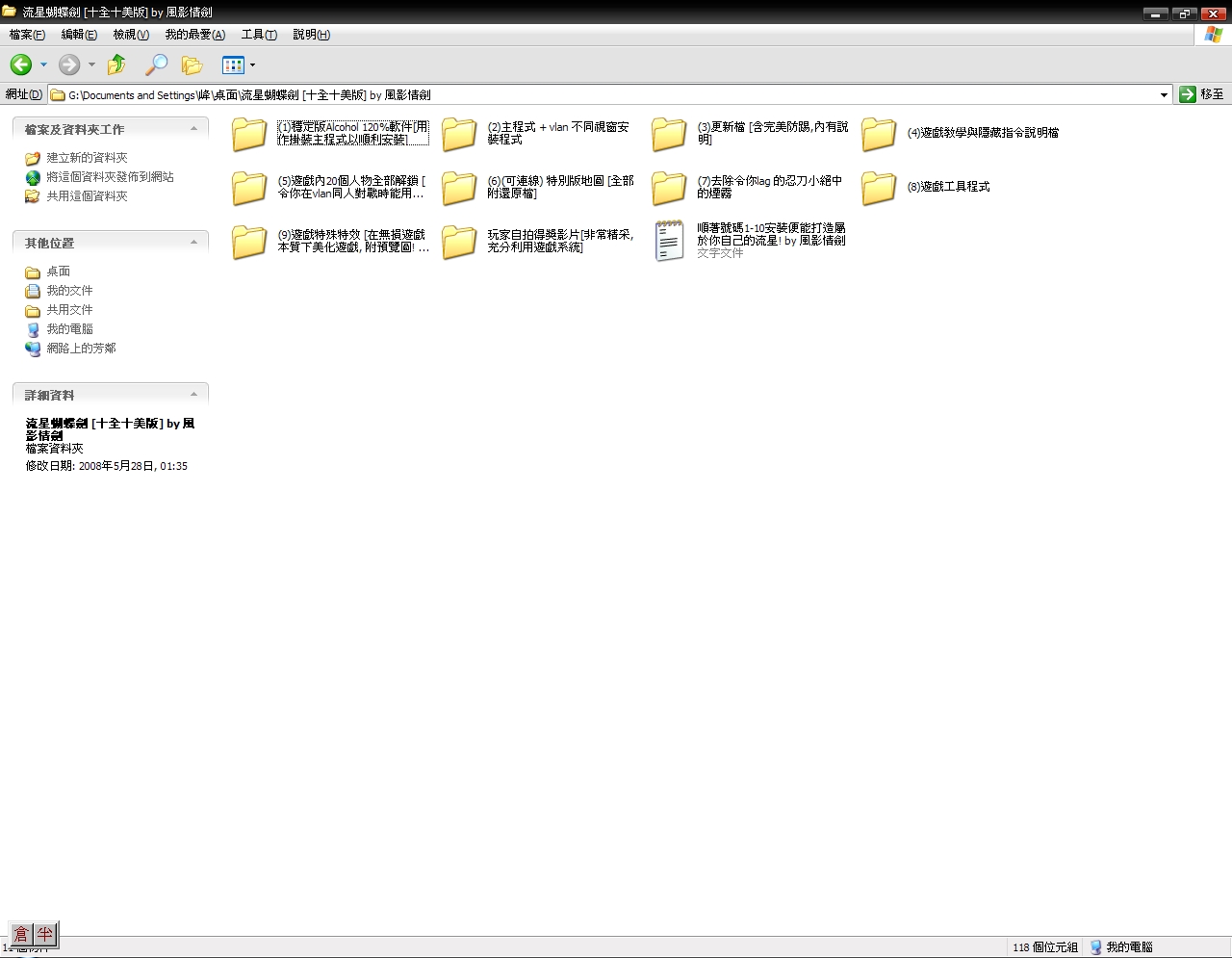Click the network icon beside 網路上的芳鄰
The image size is (1232, 958).
tap(33, 349)
